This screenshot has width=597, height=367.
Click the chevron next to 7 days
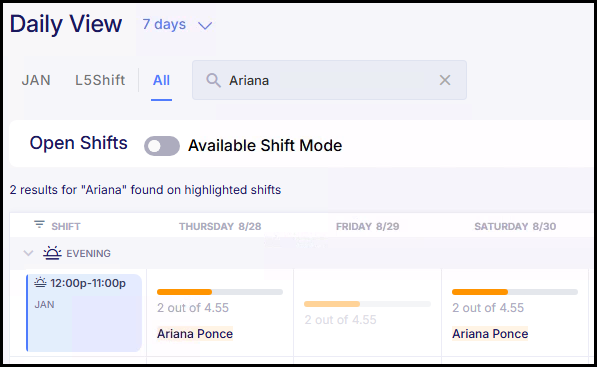pos(205,26)
